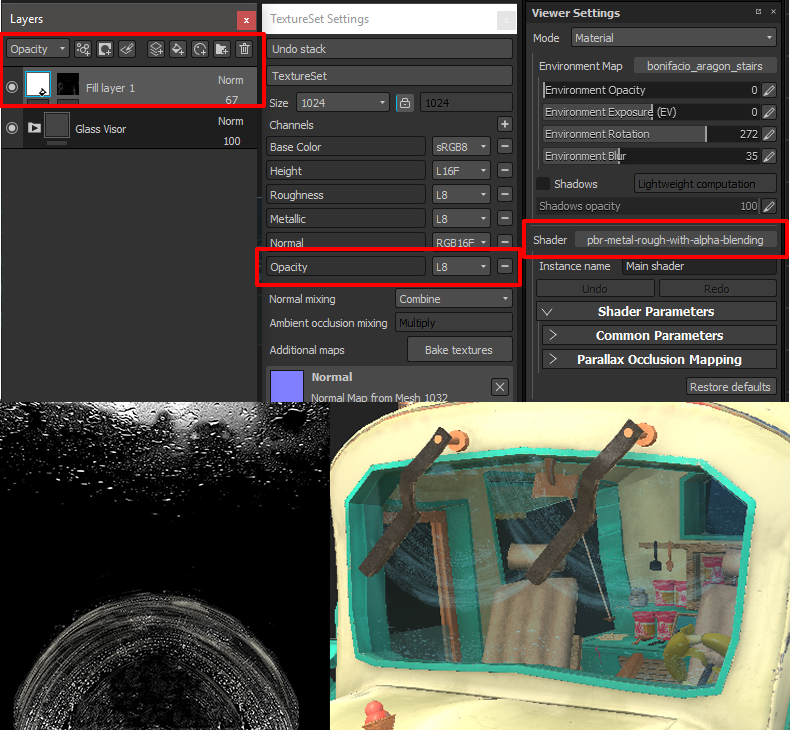
Task: Adjust the Environment Opacity slider
Action: coord(651,90)
